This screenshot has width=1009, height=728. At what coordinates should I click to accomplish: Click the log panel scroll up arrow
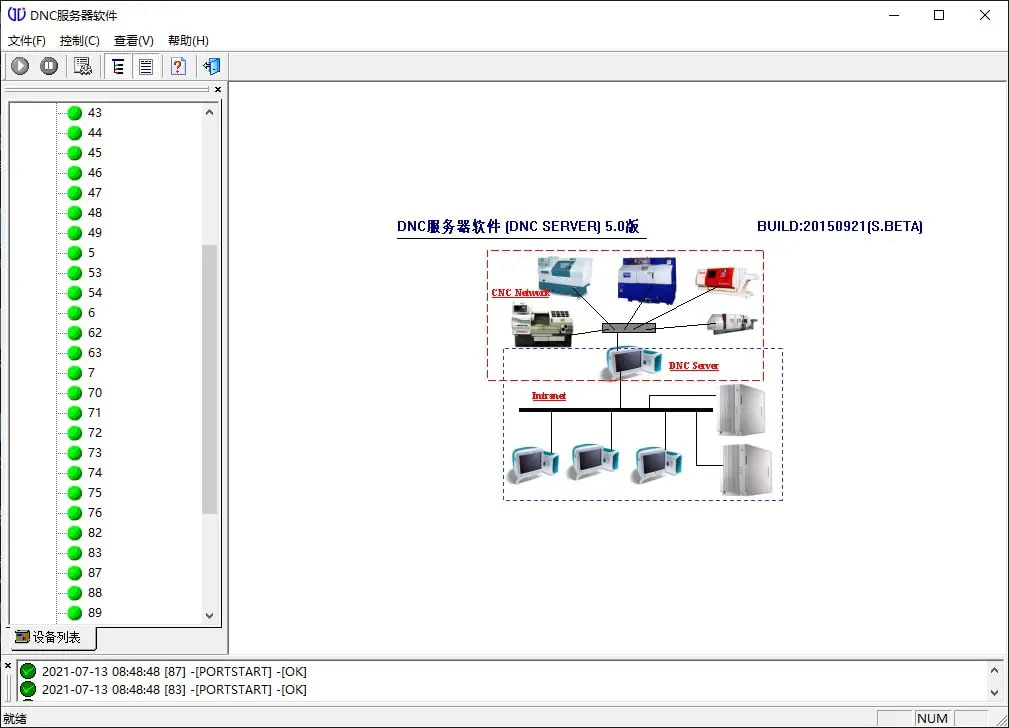tap(994, 671)
